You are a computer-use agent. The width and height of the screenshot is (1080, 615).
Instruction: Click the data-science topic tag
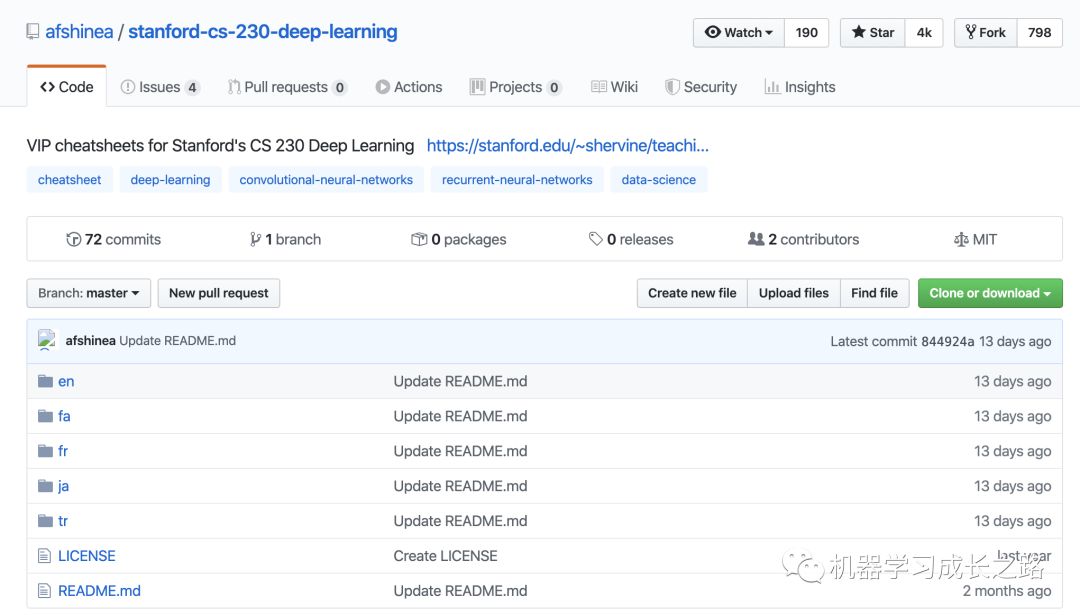[x=658, y=180]
